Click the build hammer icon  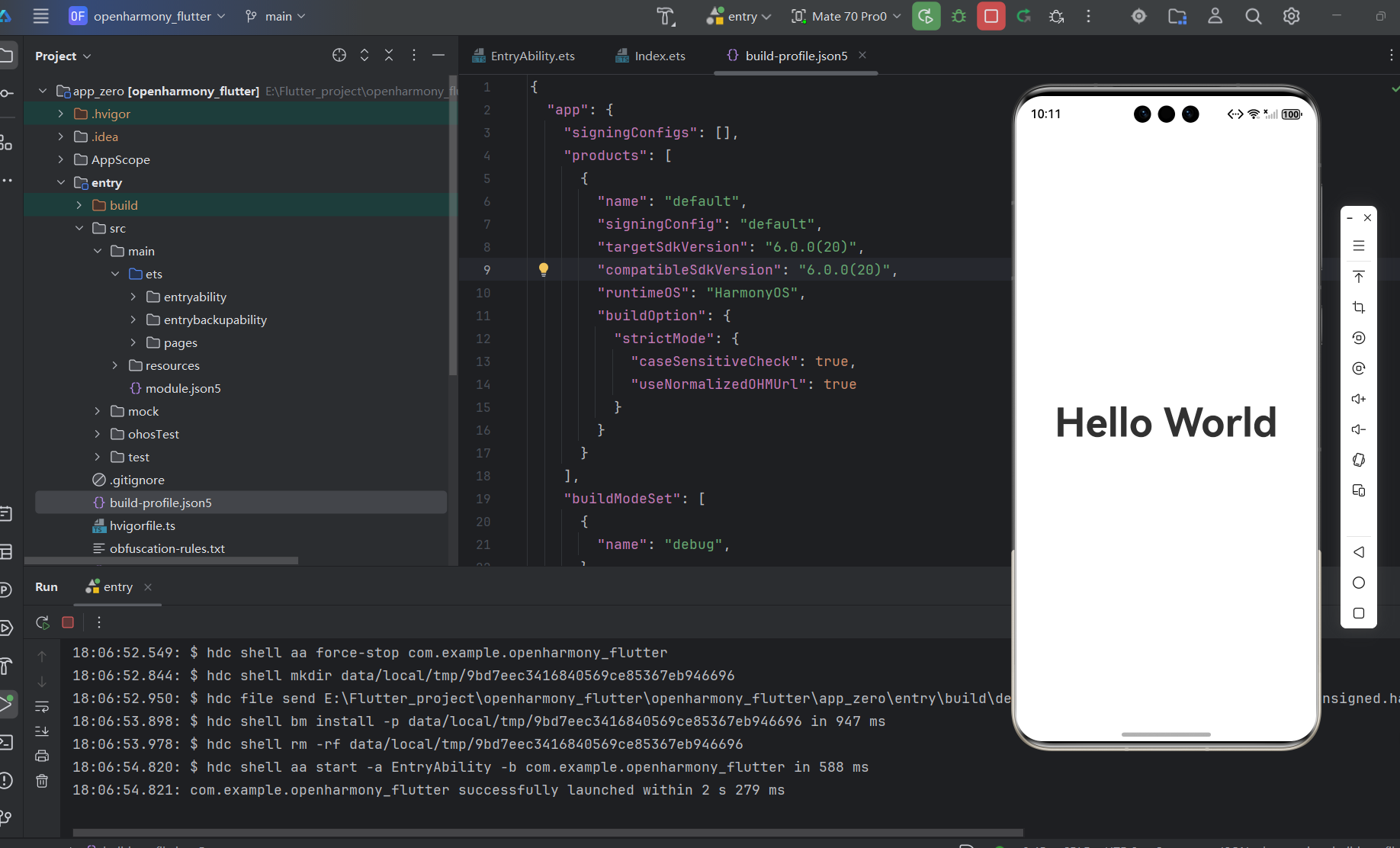coord(666,16)
